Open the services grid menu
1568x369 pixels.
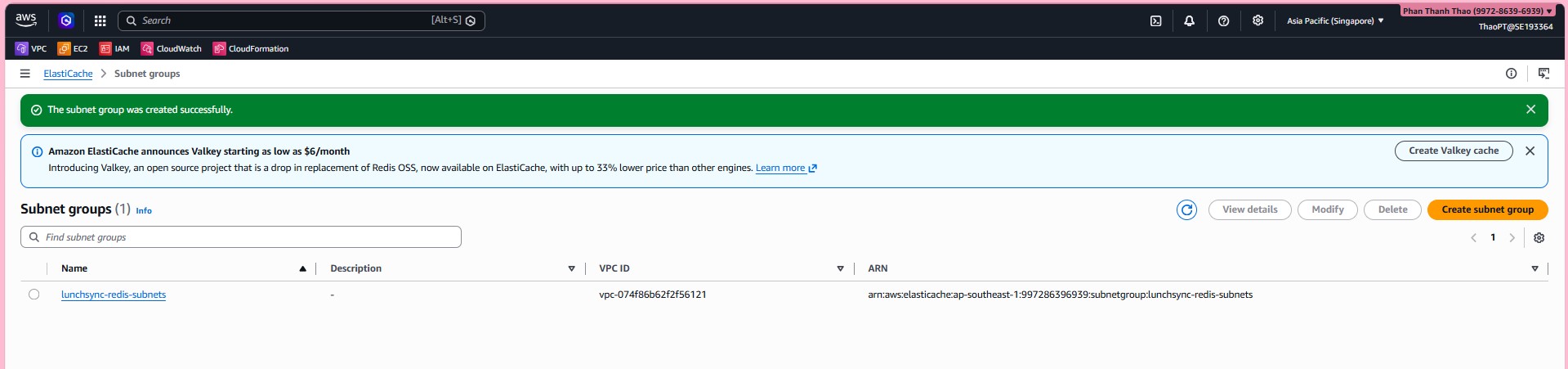pyautogui.click(x=100, y=20)
